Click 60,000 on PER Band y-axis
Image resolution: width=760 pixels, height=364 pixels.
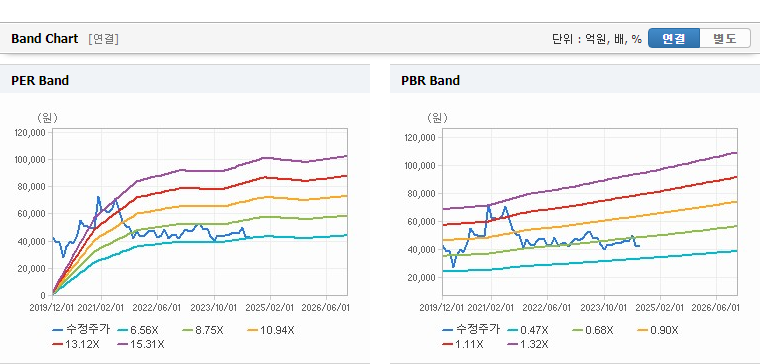click(x=32, y=214)
